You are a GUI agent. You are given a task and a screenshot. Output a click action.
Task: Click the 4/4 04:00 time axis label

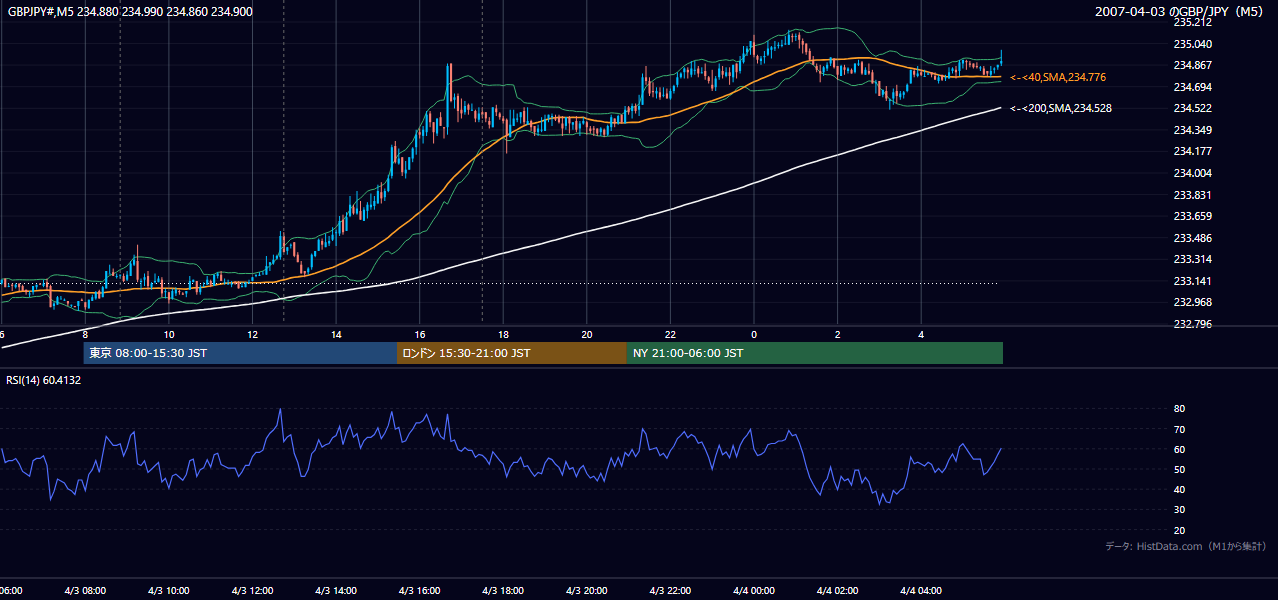tap(921, 591)
